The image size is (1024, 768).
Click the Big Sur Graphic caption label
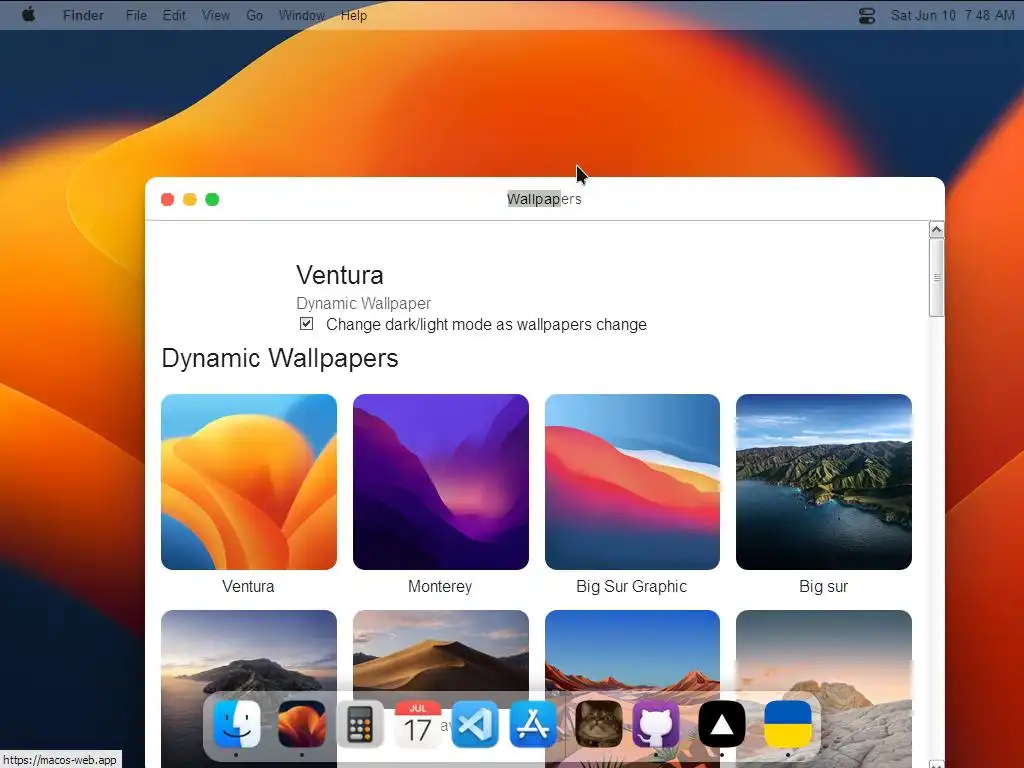coord(632,586)
